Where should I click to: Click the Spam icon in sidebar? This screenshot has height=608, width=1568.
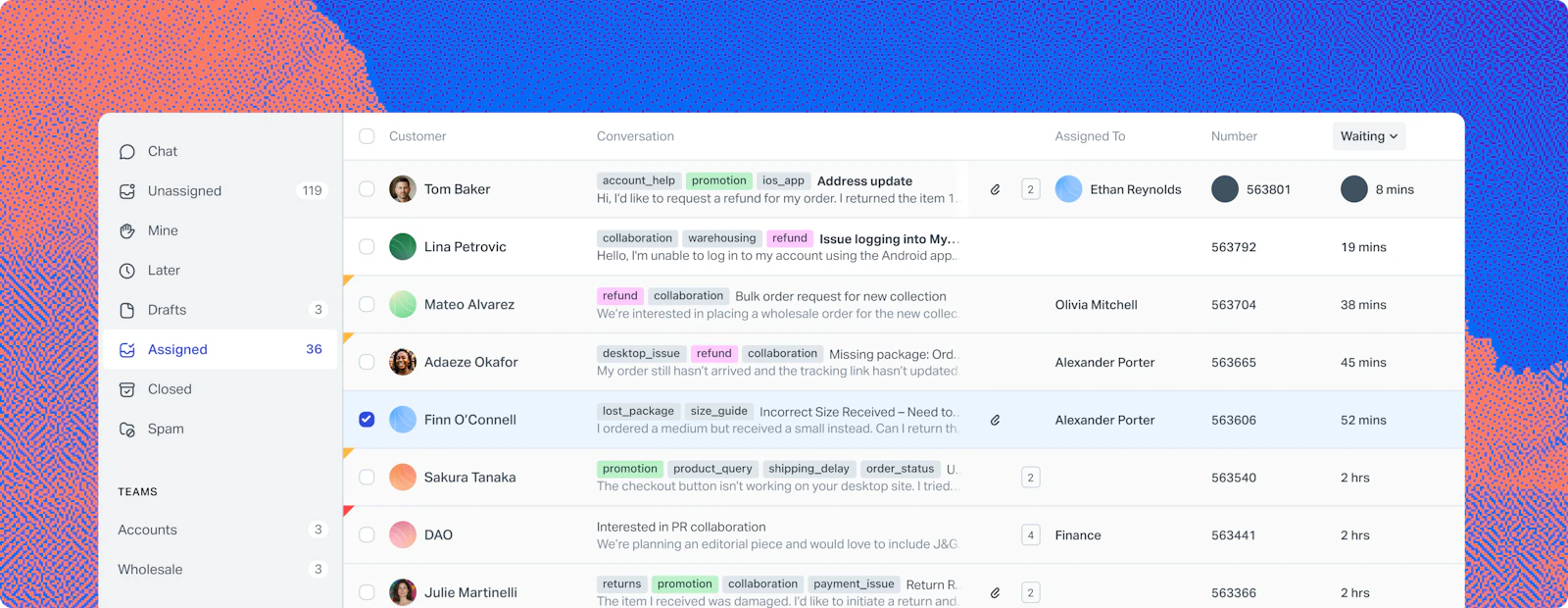tap(127, 430)
